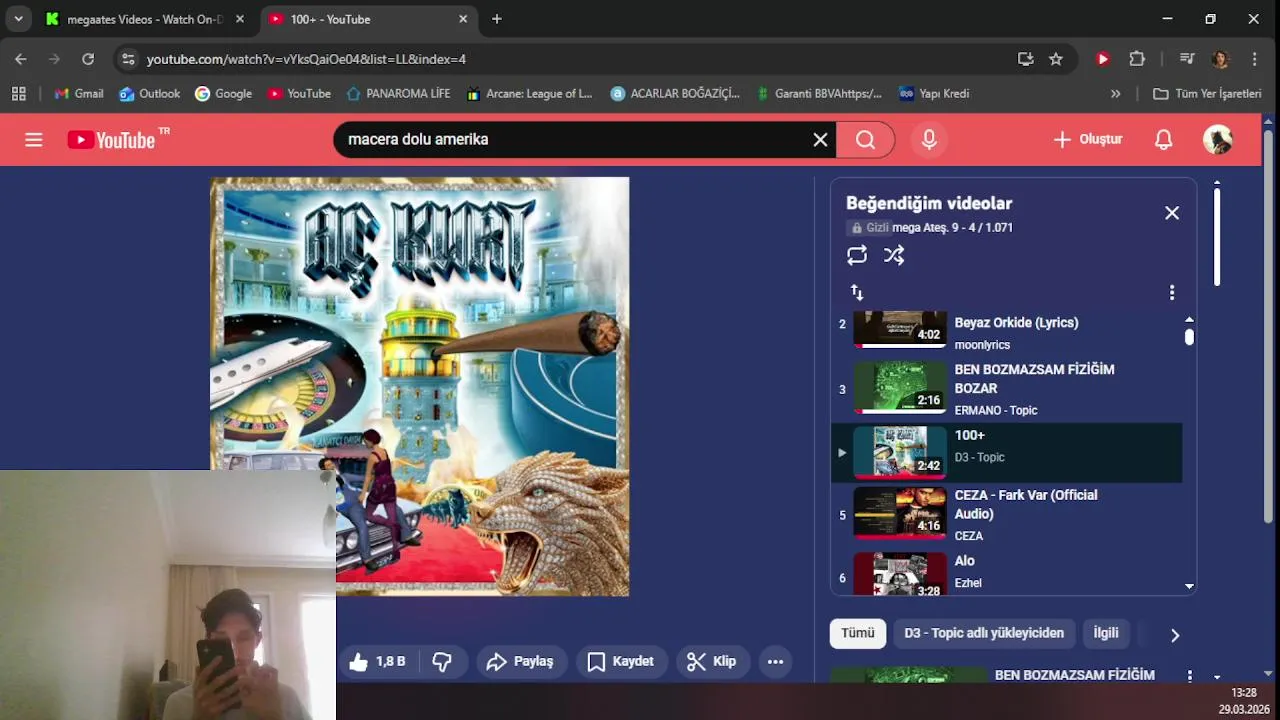This screenshot has width=1280, height=720.
Task: Open the Yapı Kredi bookmark
Action: [934, 93]
